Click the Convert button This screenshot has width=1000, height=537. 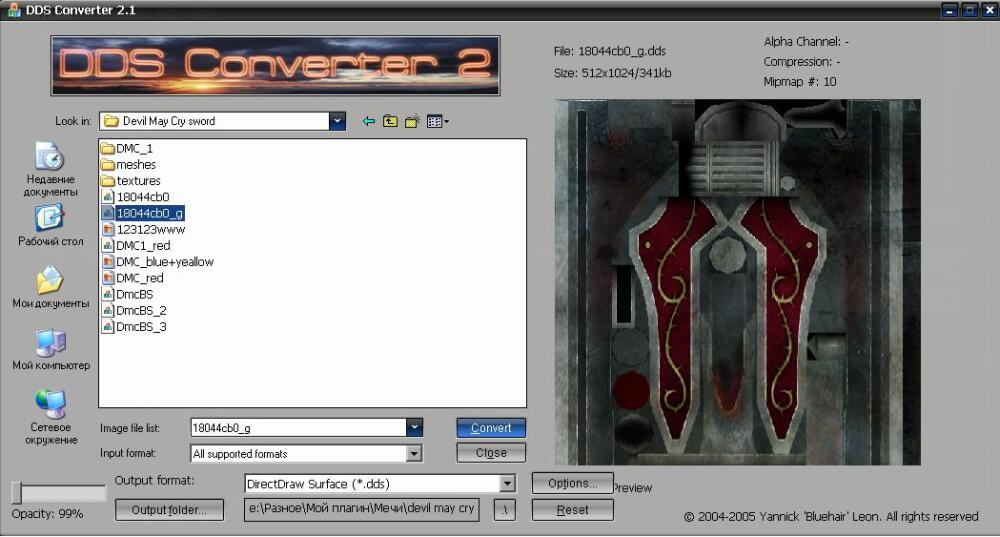point(491,428)
